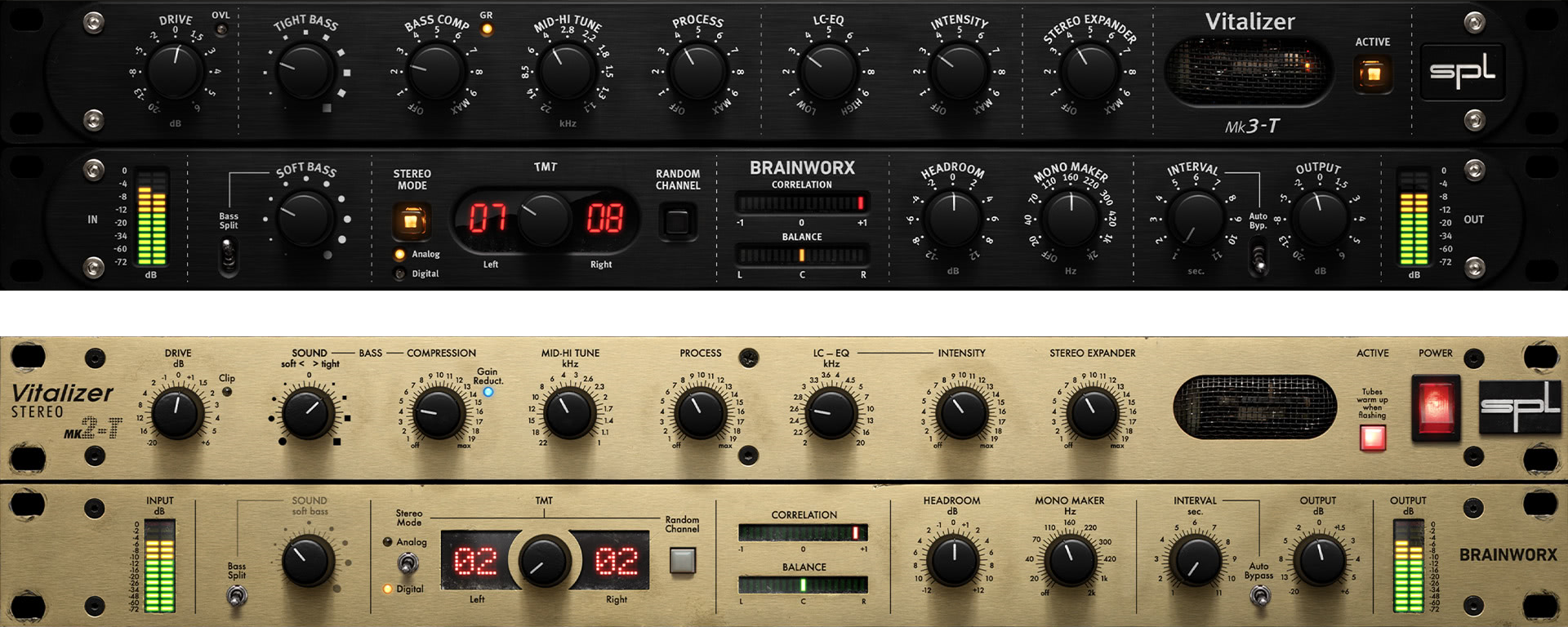The image size is (1568, 627).
Task: Click the Brainworx logo on Mk2-T
Action: [x=1508, y=555]
